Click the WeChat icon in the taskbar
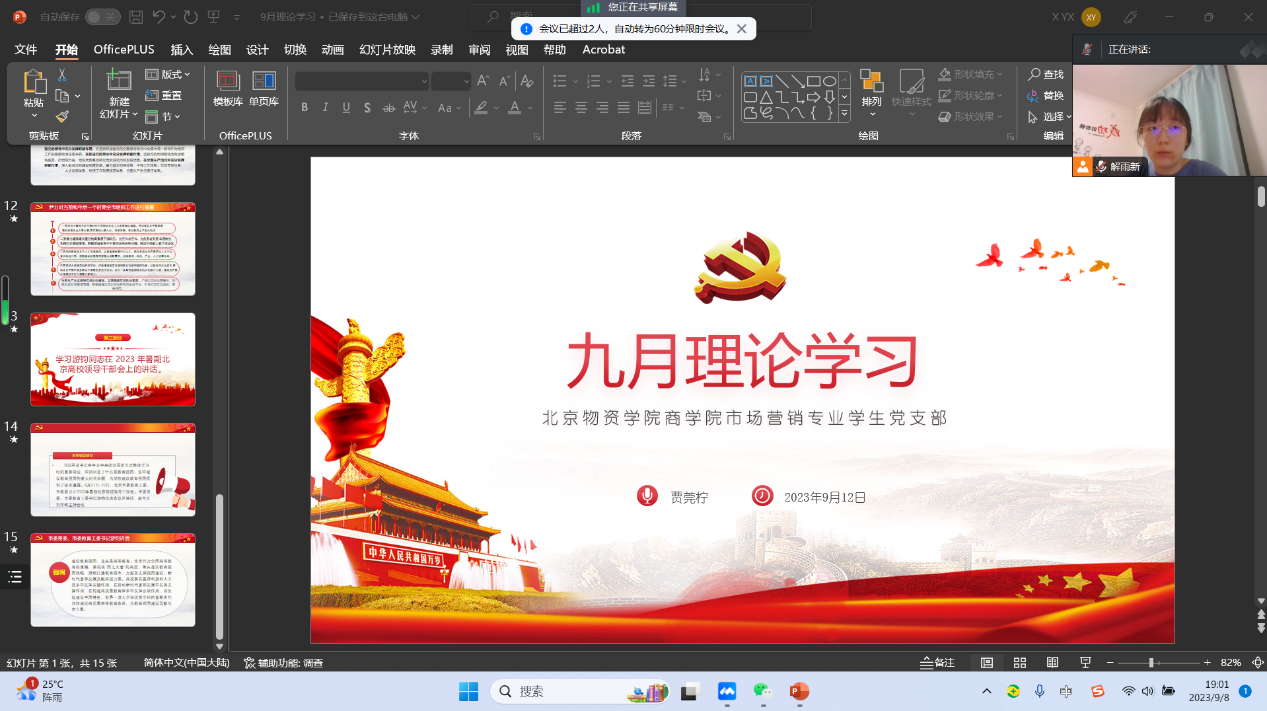 pyautogui.click(x=763, y=691)
